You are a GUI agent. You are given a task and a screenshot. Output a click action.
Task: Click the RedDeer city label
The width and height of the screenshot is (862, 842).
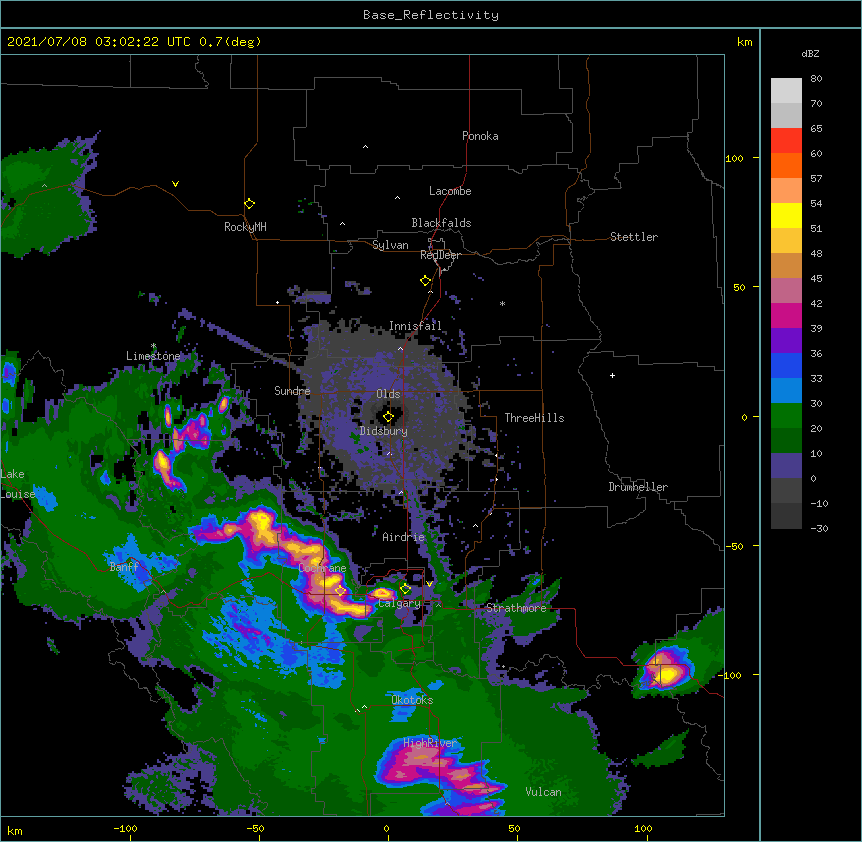pos(440,255)
